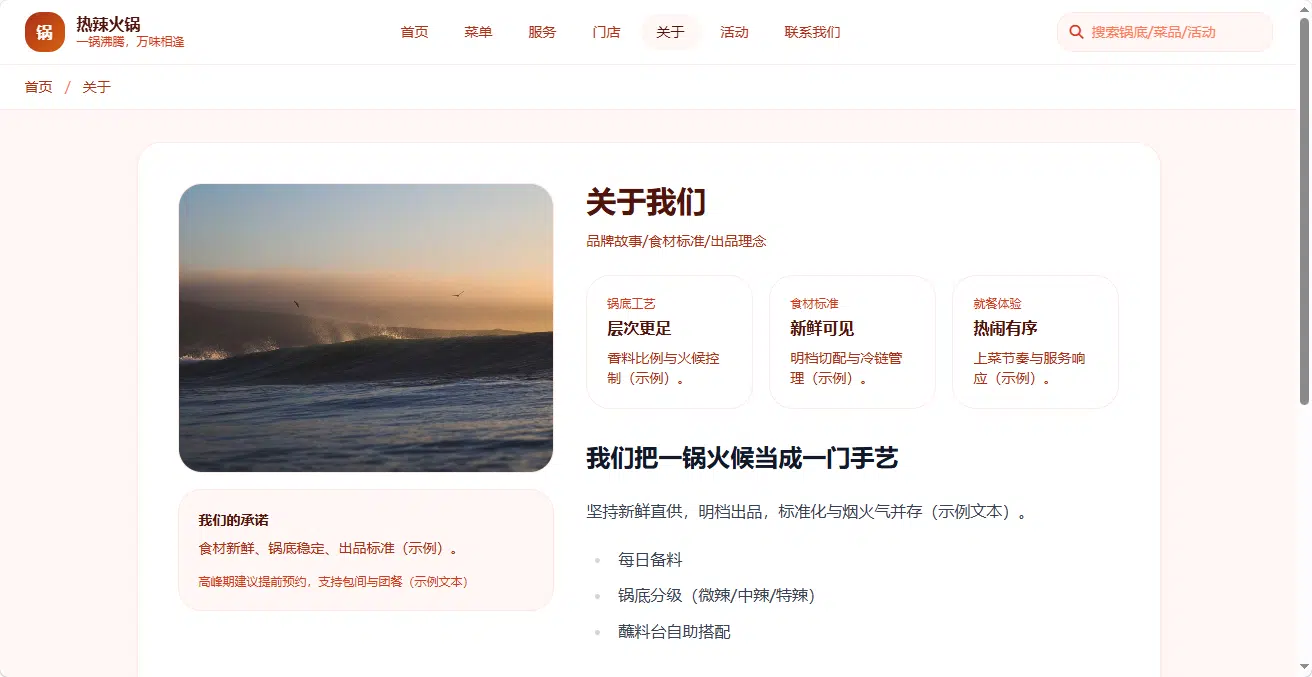
Task: Select the 食材标准 新鲜可见 card
Action: click(x=852, y=342)
